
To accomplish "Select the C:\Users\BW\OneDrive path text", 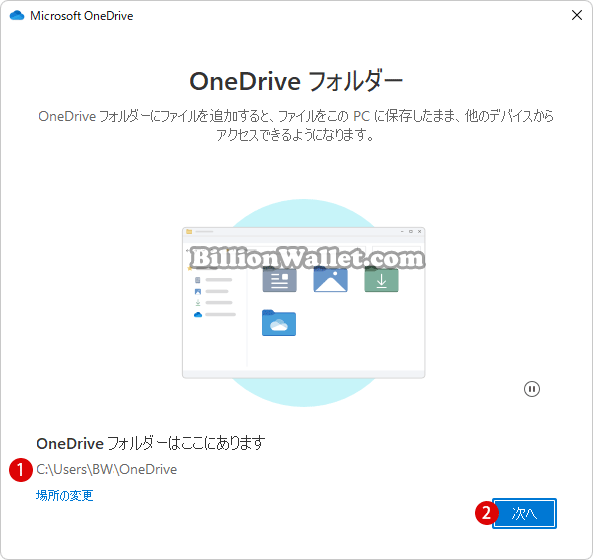I will click(107, 469).
